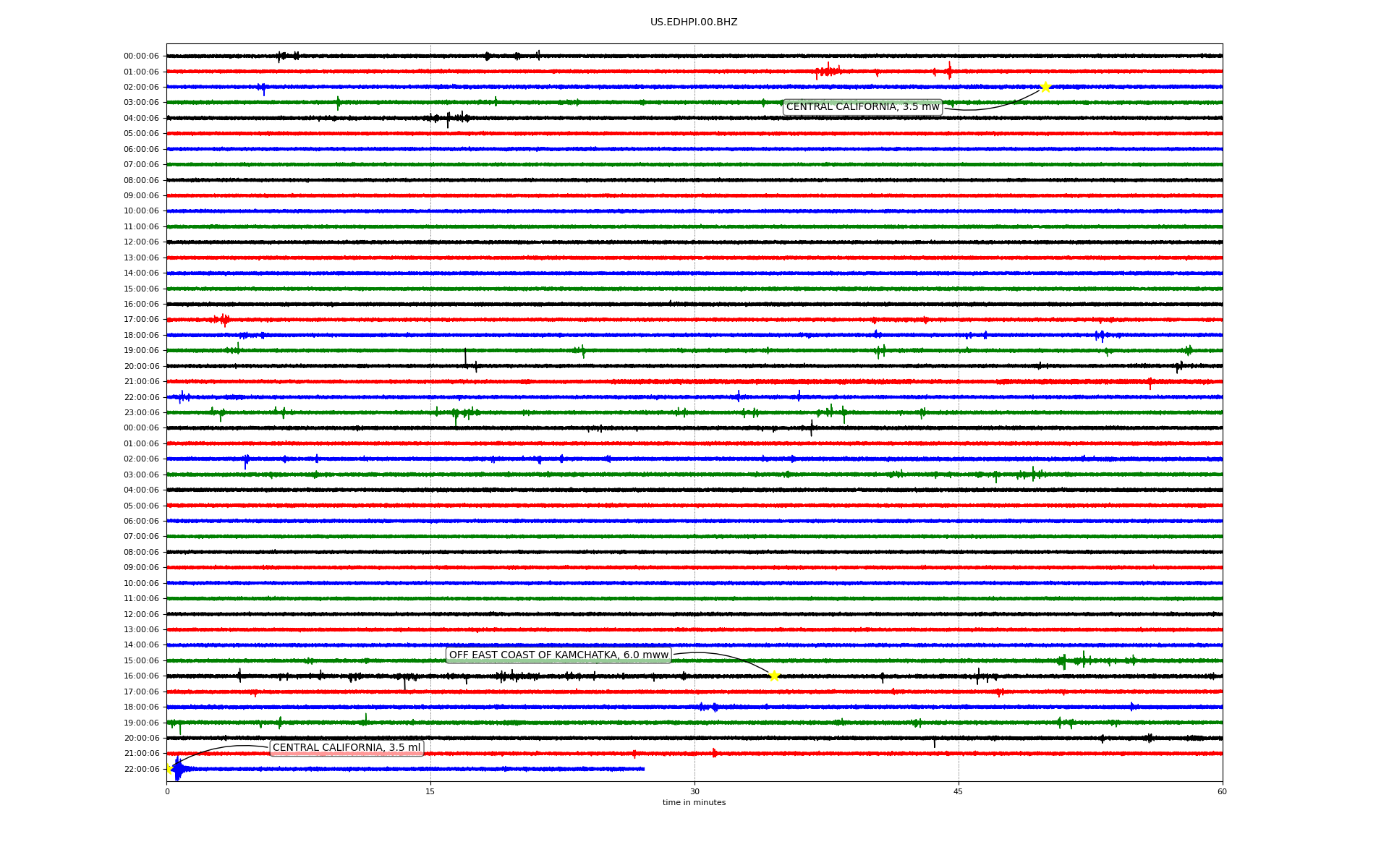This screenshot has height=868, width=1389.
Task: Click the first 00:00:06 row label at top
Action: tap(141, 56)
